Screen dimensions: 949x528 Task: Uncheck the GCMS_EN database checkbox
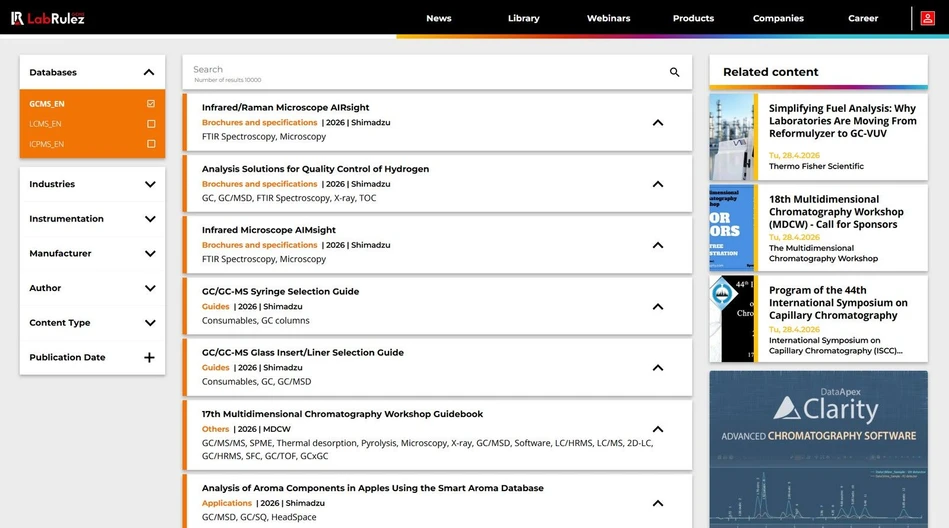[x=151, y=104]
